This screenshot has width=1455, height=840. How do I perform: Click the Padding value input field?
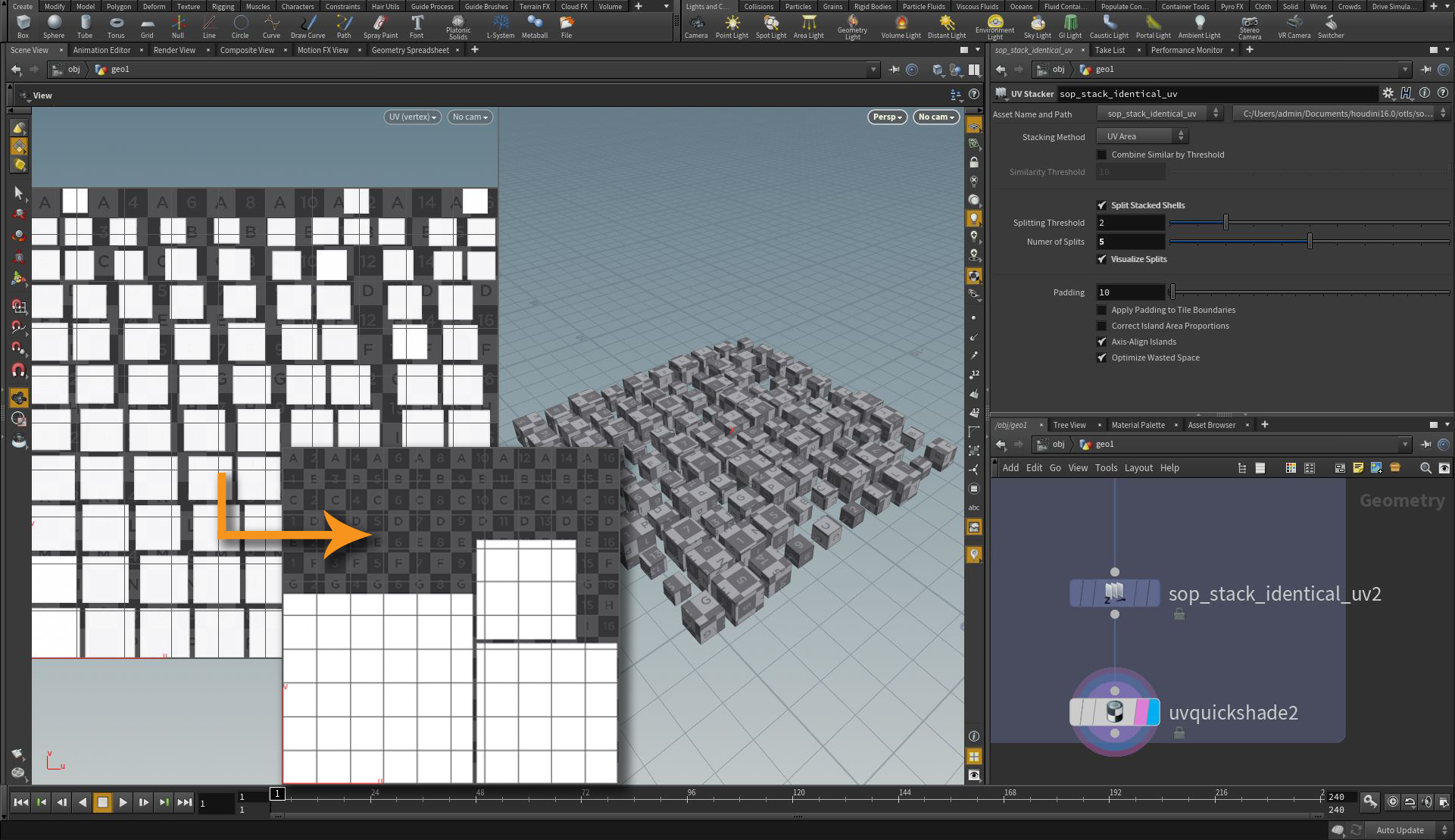tap(1130, 292)
